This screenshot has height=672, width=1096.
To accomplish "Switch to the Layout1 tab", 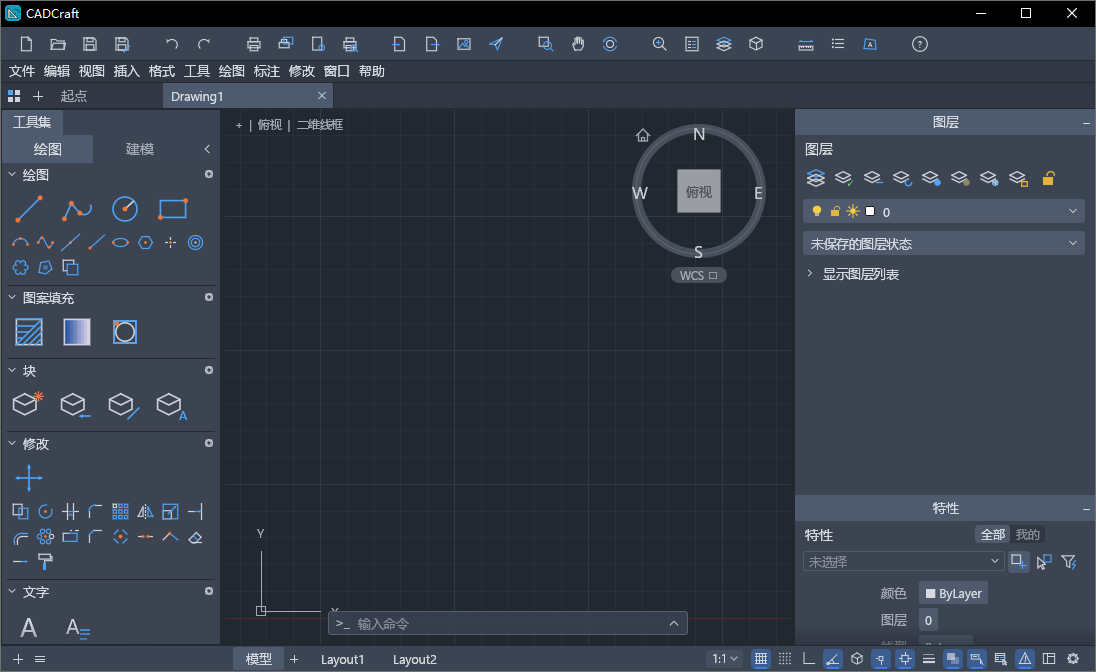I will [342, 659].
